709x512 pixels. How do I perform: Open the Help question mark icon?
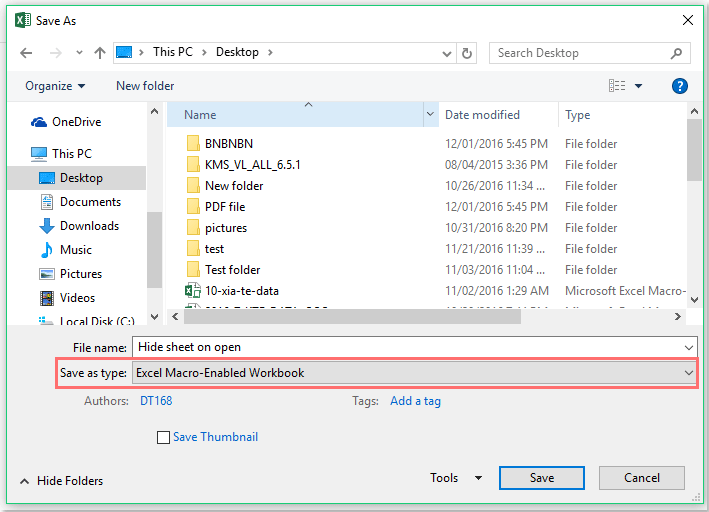click(x=680, y=85)
